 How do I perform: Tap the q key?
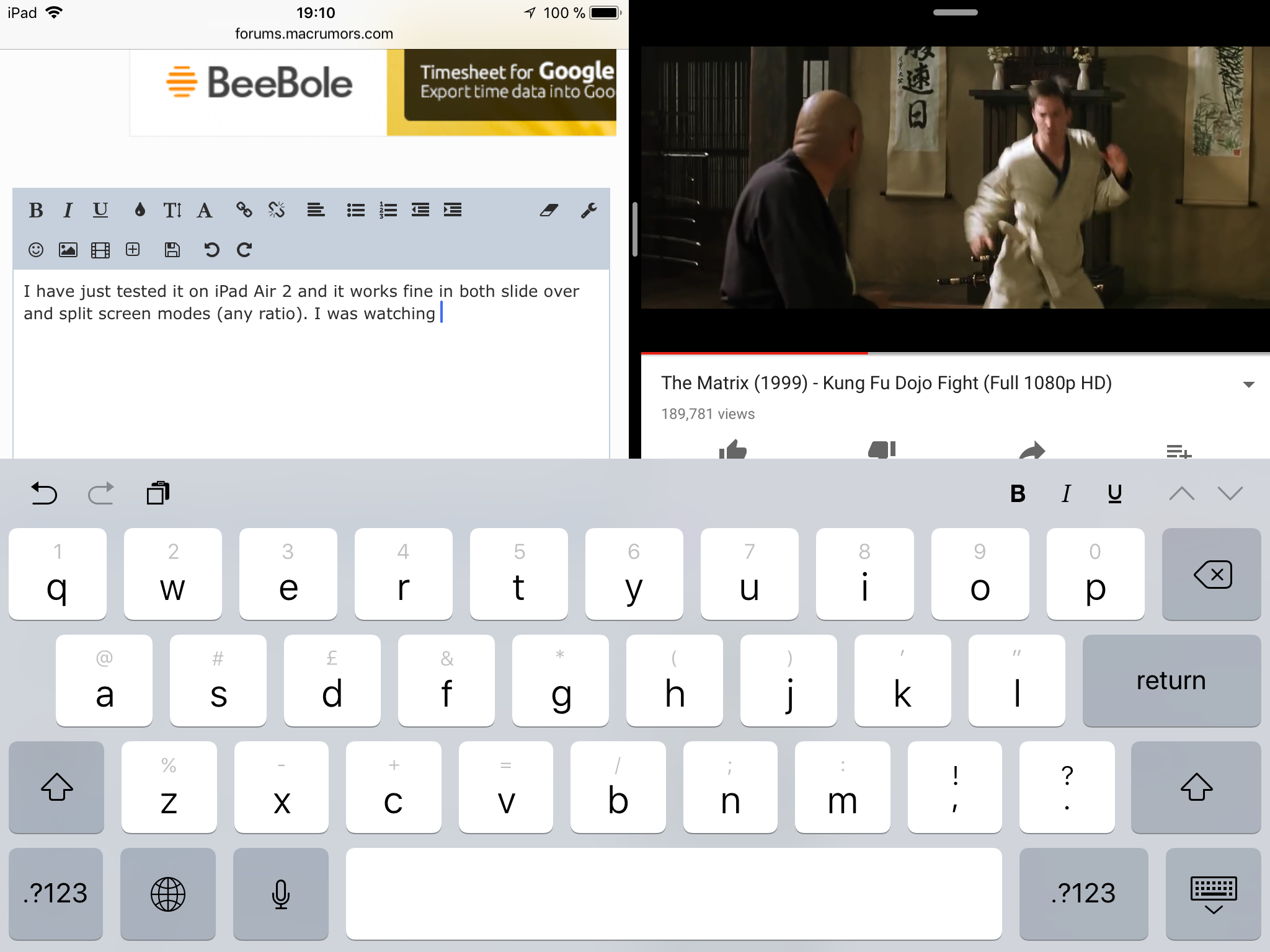[58, 574]
